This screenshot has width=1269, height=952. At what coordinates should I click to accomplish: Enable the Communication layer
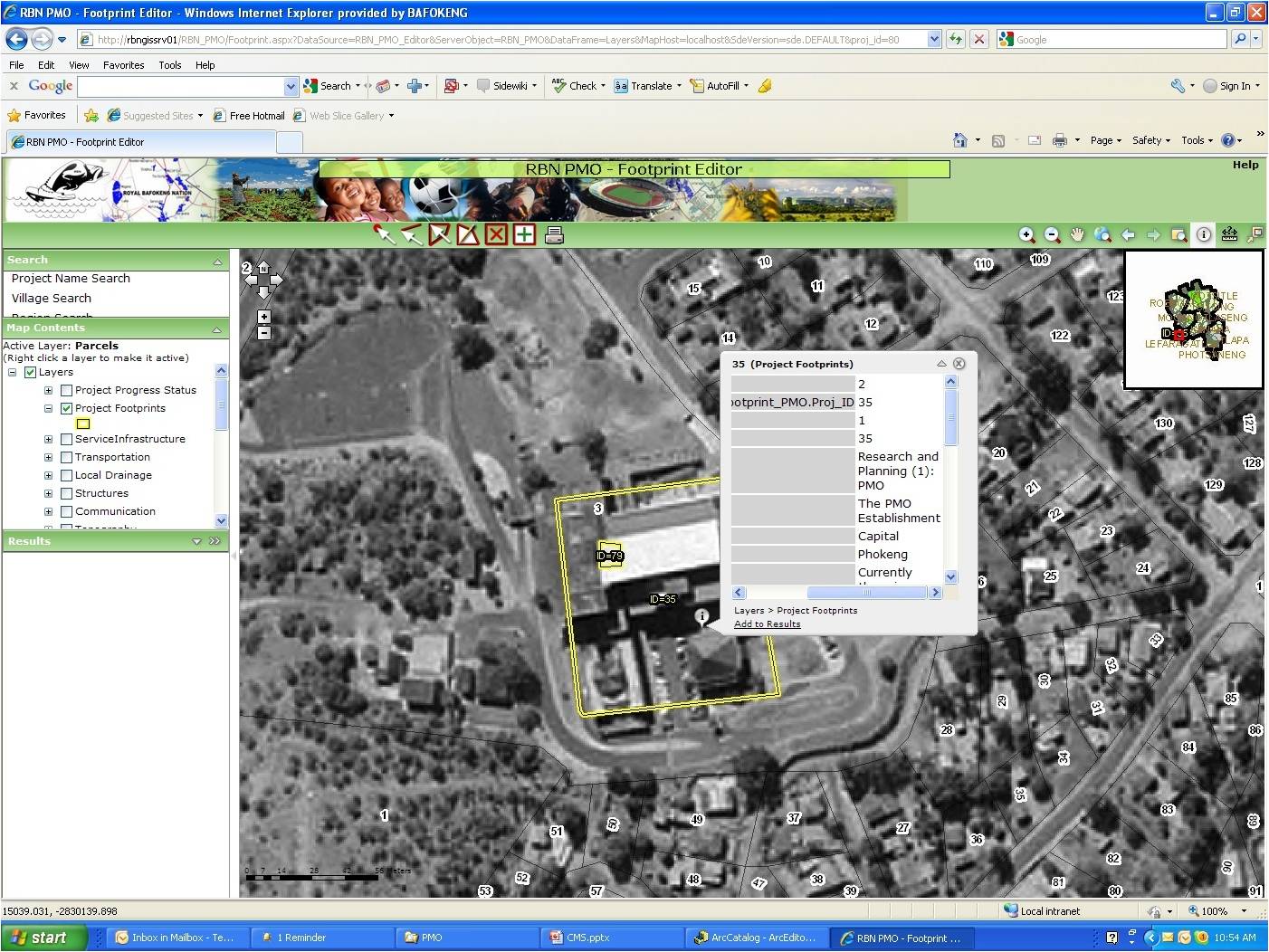(66, 511)
